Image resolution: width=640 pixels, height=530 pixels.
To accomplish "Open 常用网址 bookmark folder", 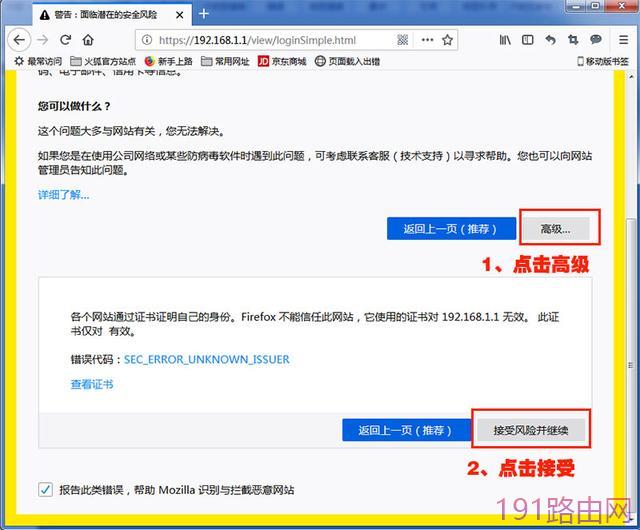I will 225,61.
